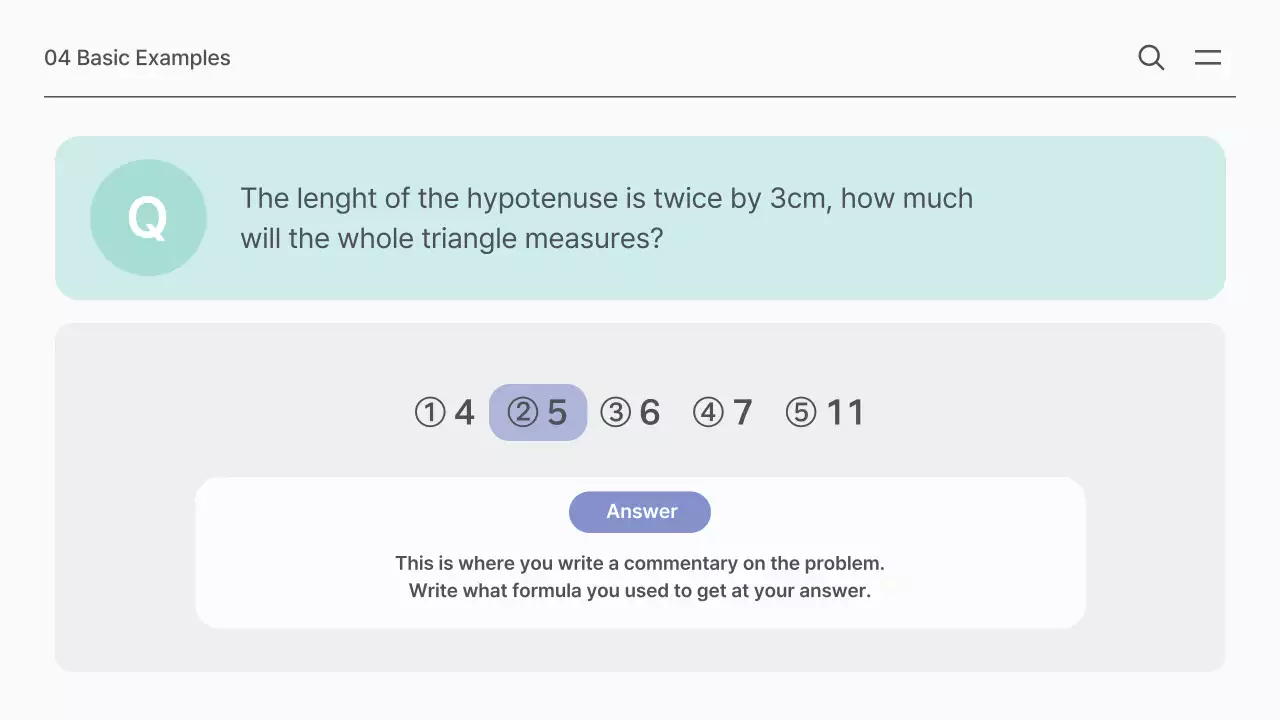The width and height of the screenshot is (1280, 720).
Task: Click "will the whole triangle measures?" text
Action: (x=451, y=238)
